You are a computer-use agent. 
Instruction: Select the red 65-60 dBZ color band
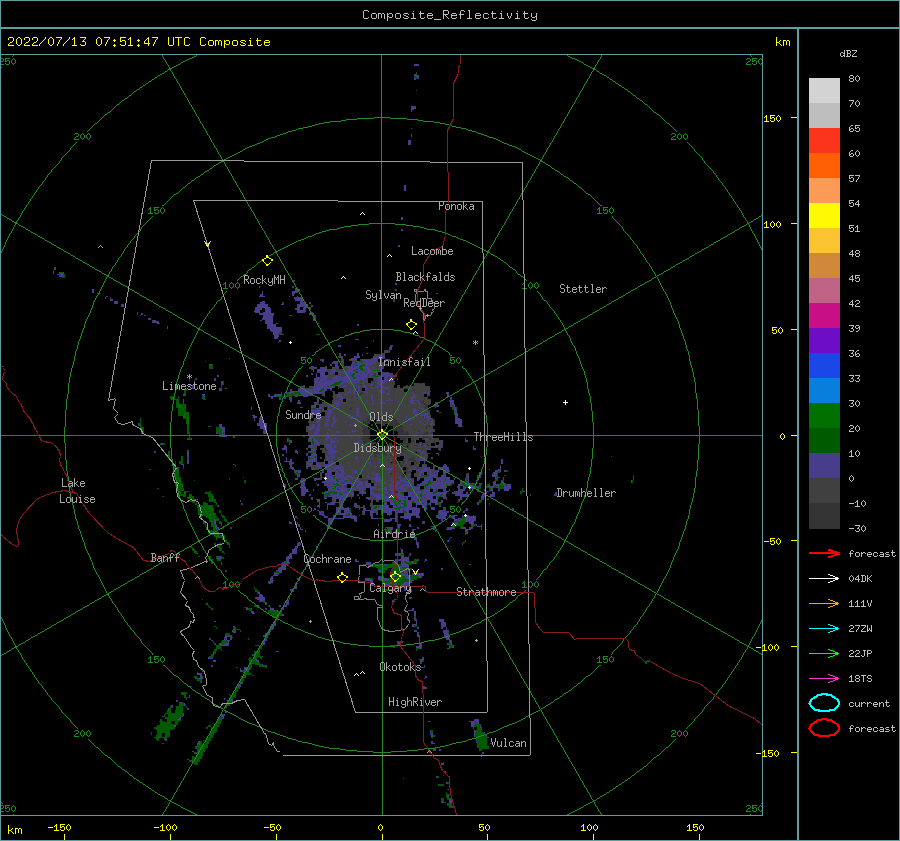coord(824,140)
